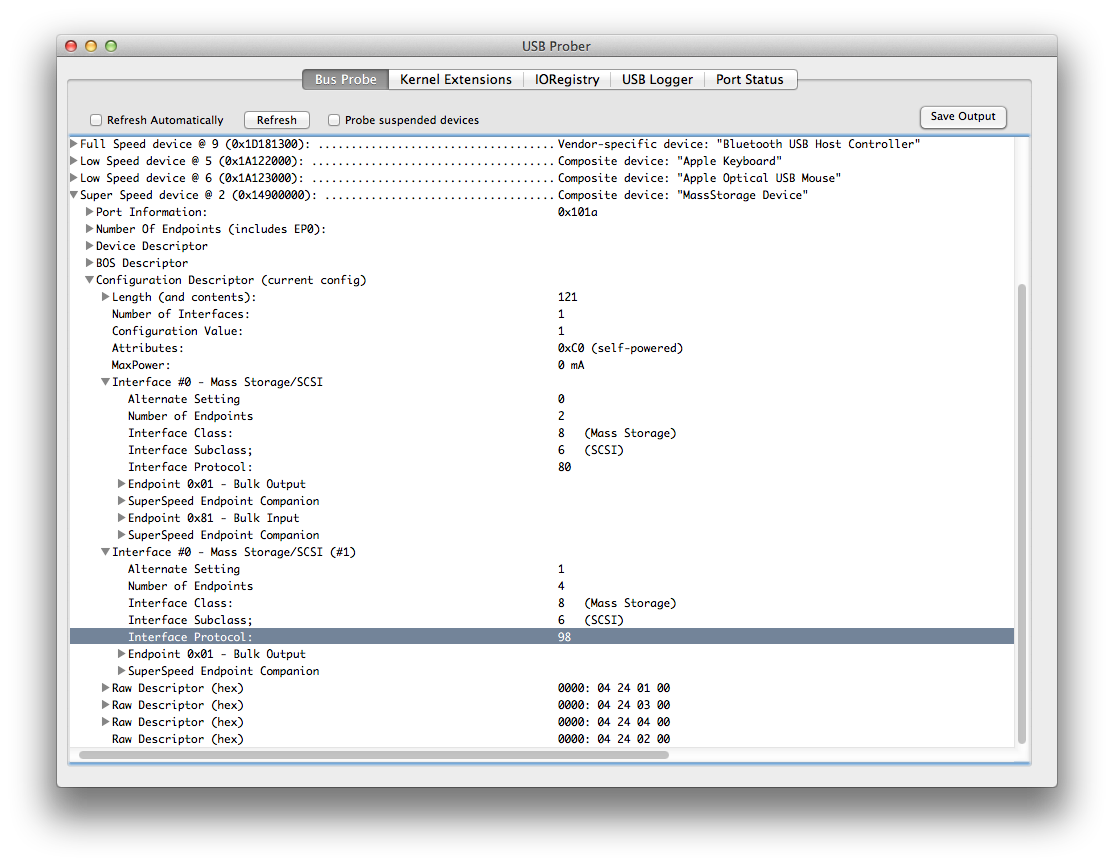Switch to the Kernel Extensions tab
The image size is (1114, 866).
455,79
